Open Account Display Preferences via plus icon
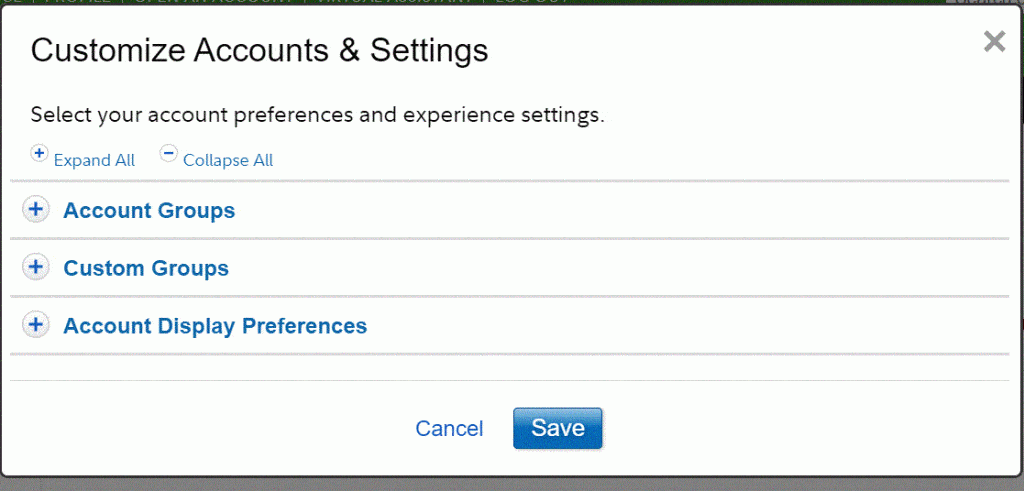 [36, 325]
